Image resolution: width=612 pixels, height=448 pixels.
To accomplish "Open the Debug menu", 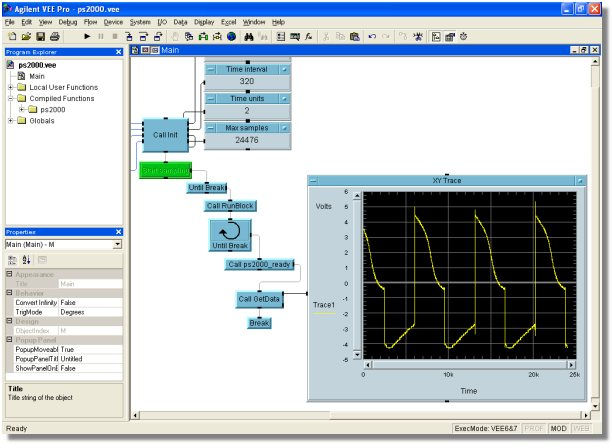I will click(x=68, y=22).
